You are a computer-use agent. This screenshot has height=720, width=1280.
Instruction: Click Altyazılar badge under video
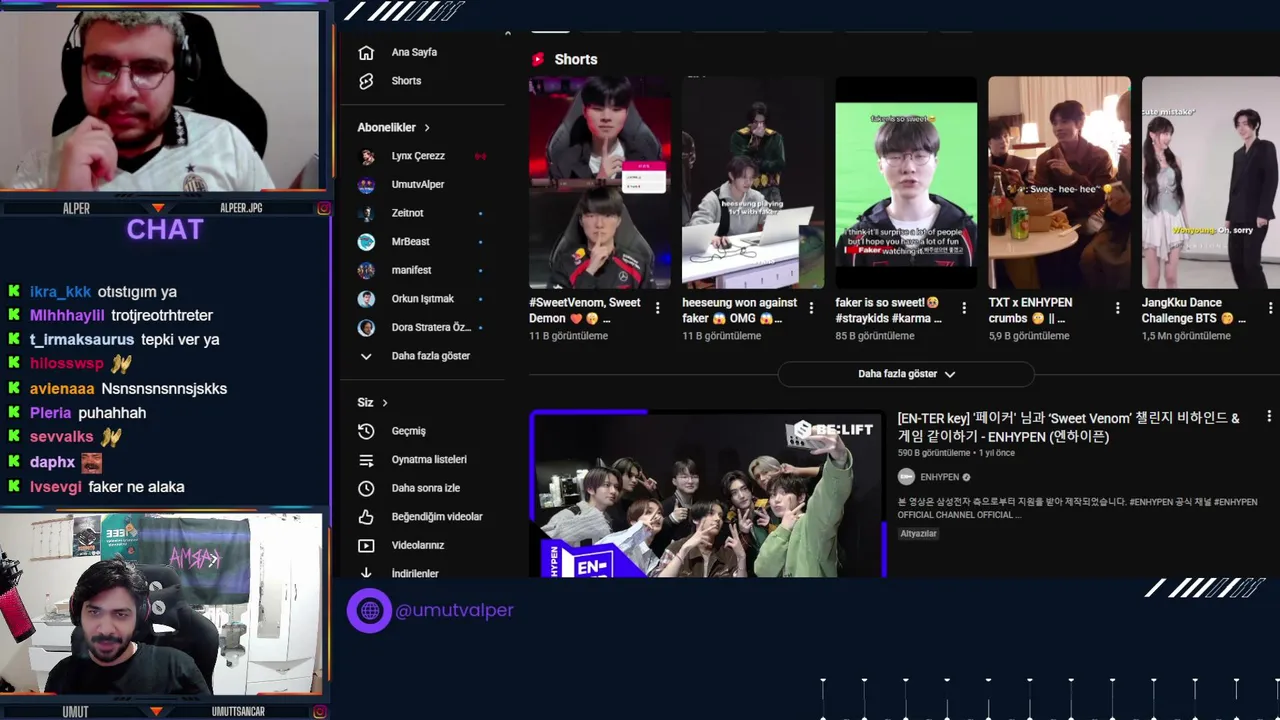pos(918,534)
